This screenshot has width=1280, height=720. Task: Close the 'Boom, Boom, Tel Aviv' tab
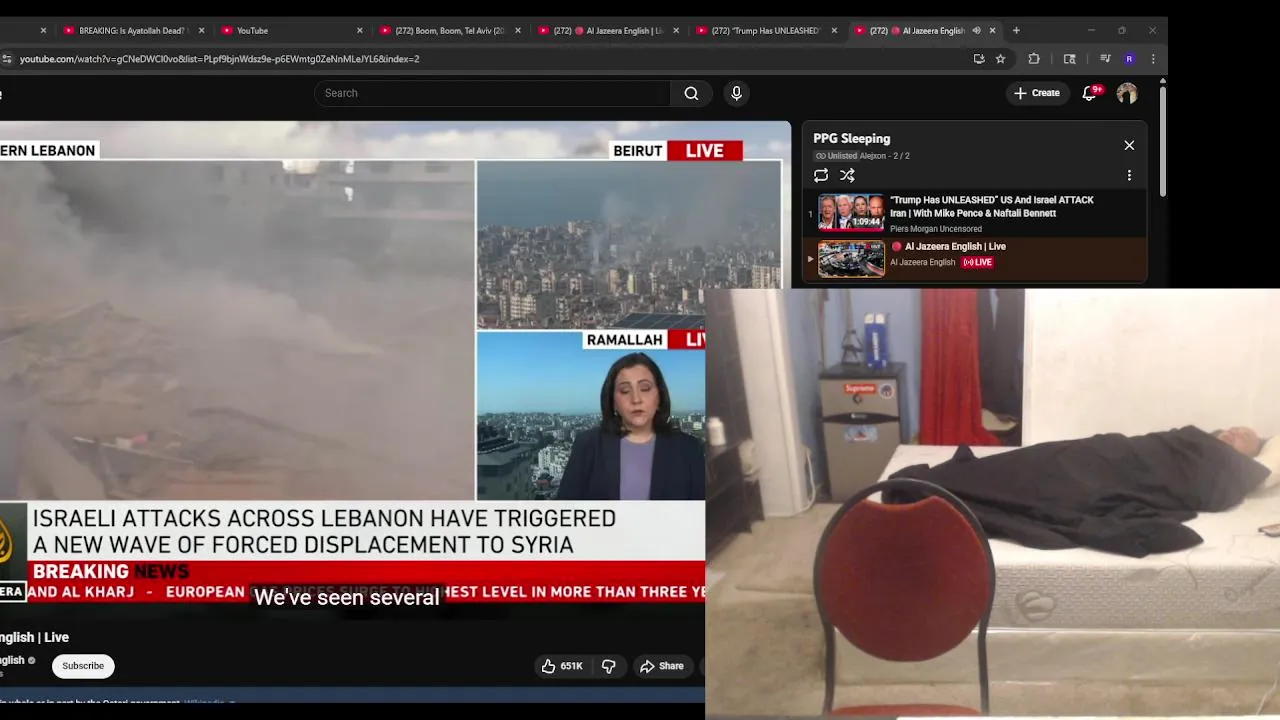[x=518, y=30]
